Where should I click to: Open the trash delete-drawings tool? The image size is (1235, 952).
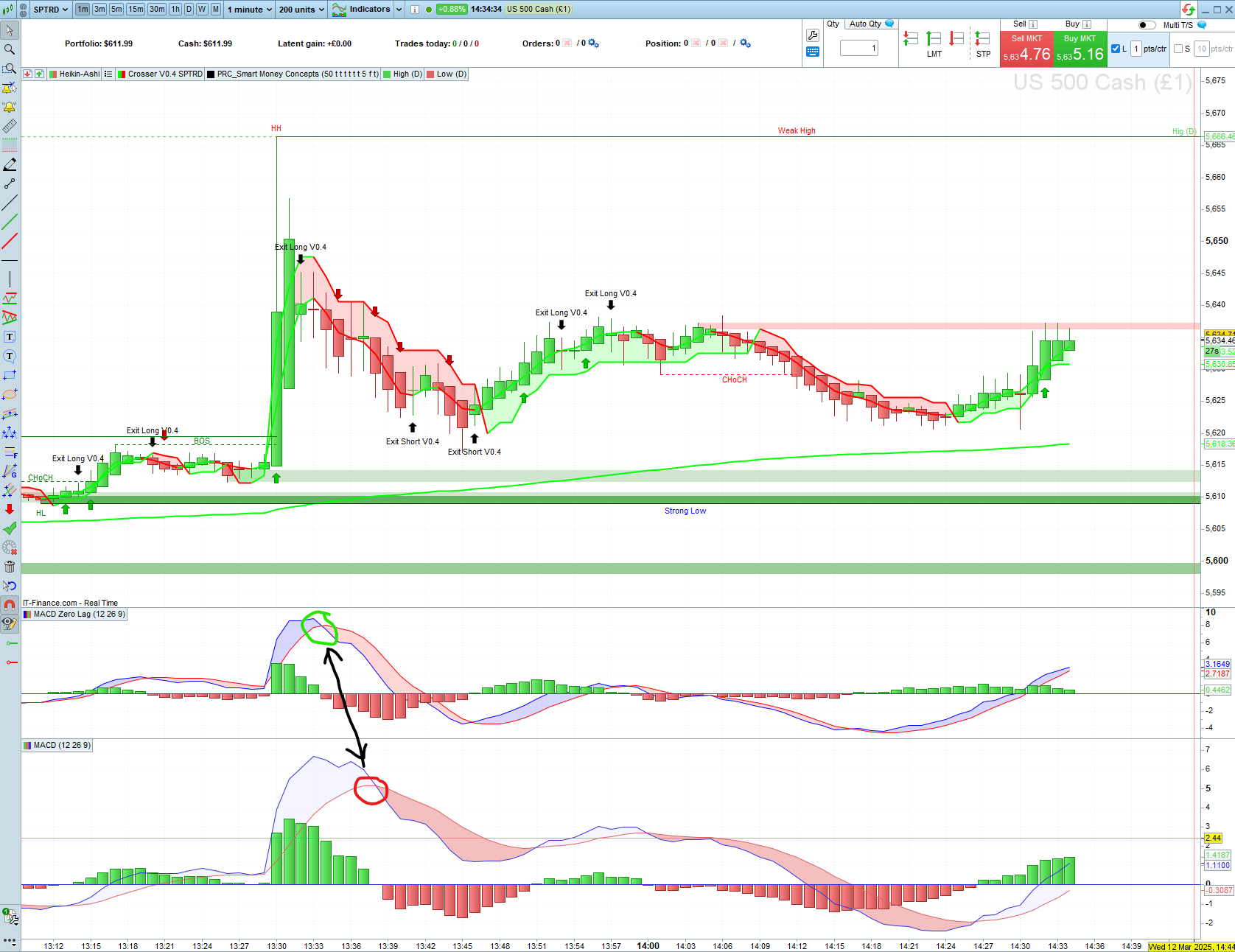[x=10, y=567]
